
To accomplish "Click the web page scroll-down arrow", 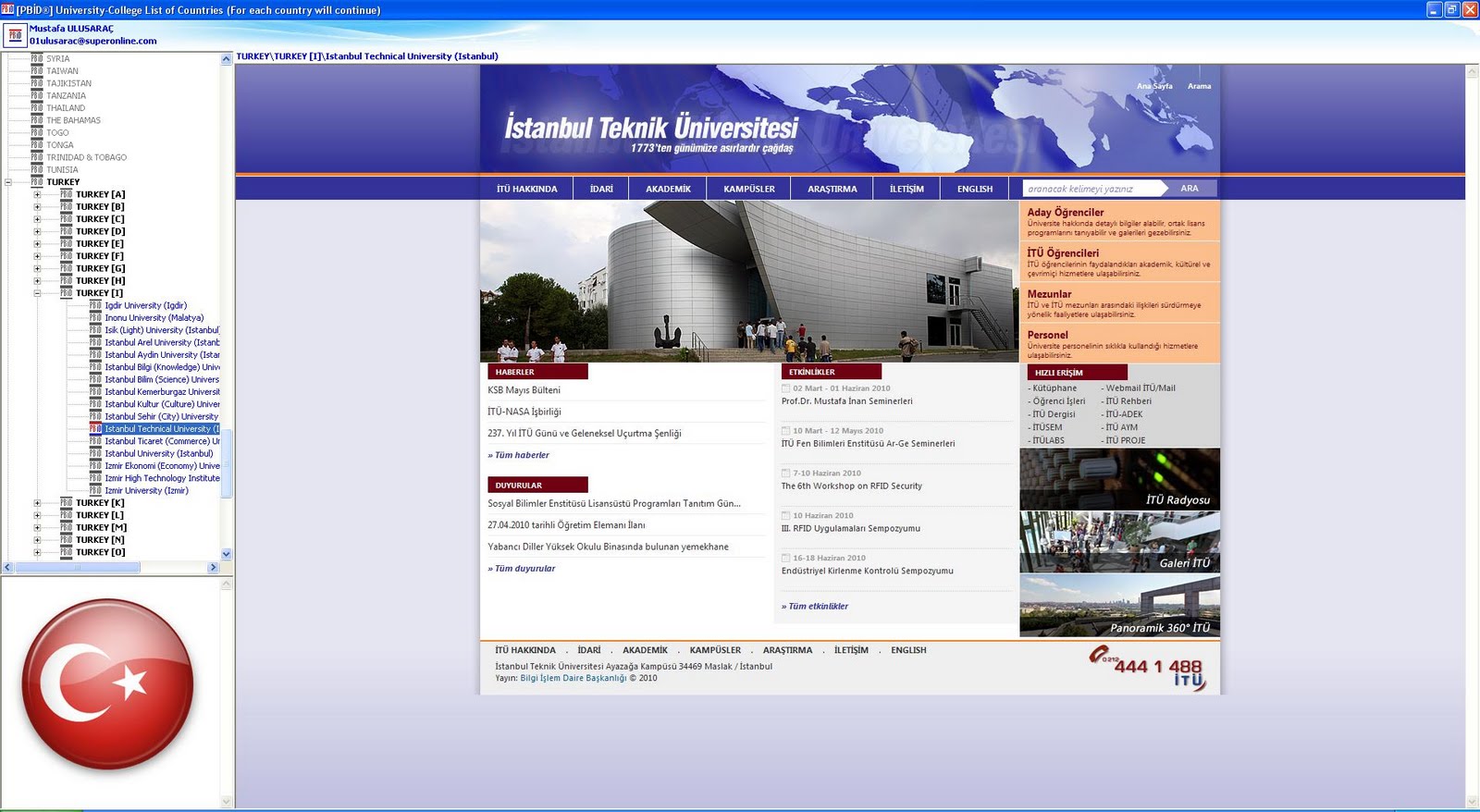I will (x=1473, y=802).
